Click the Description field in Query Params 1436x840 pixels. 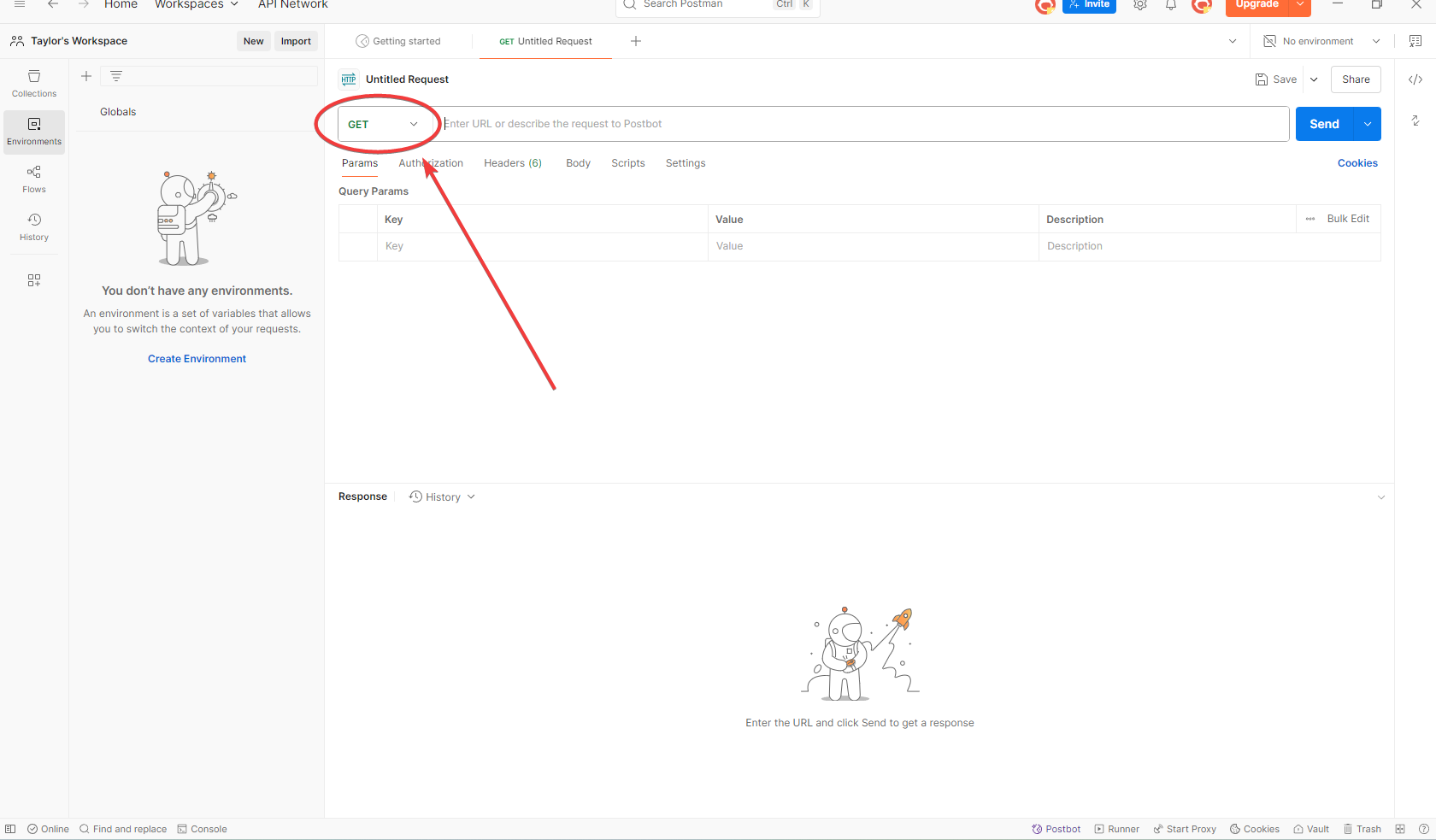coord(1209,246)
